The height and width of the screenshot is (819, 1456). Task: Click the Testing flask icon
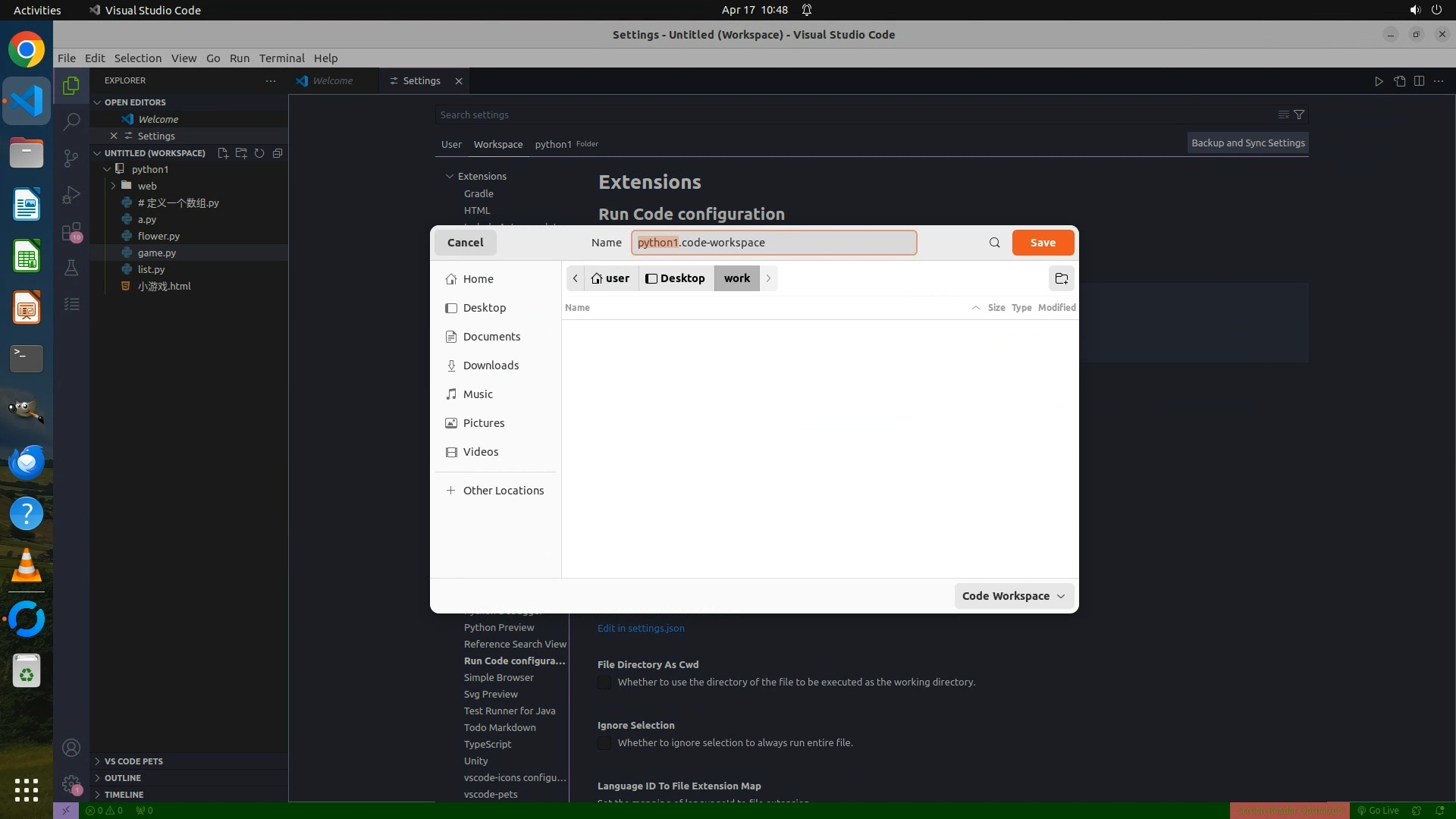(x=71, y=268)
